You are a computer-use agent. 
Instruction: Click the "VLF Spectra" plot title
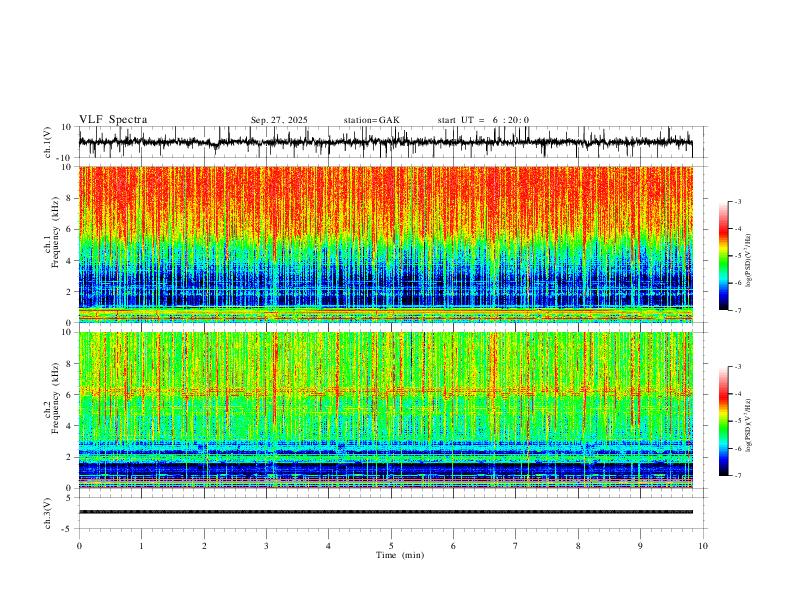coord(113,120)
